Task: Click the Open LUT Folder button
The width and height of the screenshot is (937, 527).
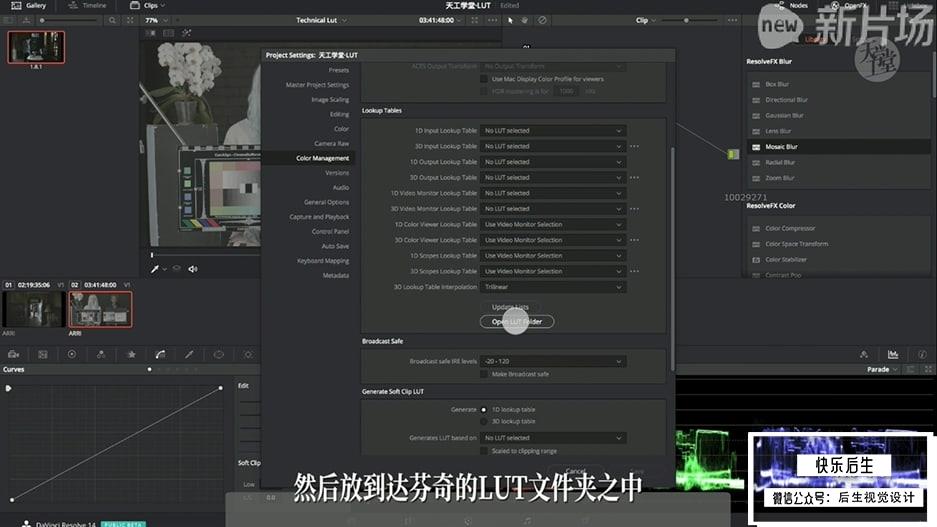Action: pos(517,322)
